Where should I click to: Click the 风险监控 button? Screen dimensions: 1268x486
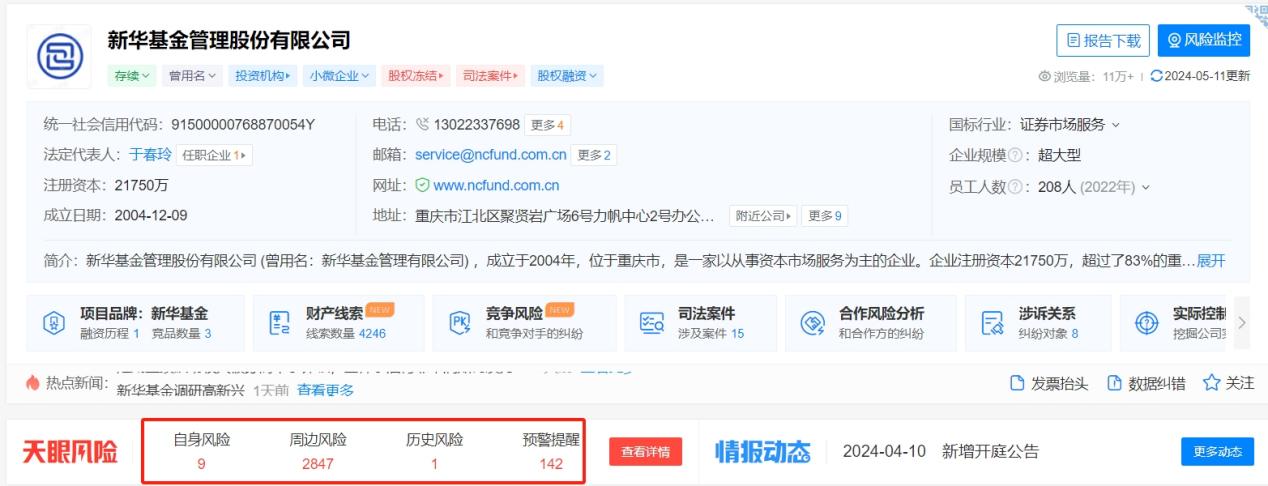pos(1204,41)
